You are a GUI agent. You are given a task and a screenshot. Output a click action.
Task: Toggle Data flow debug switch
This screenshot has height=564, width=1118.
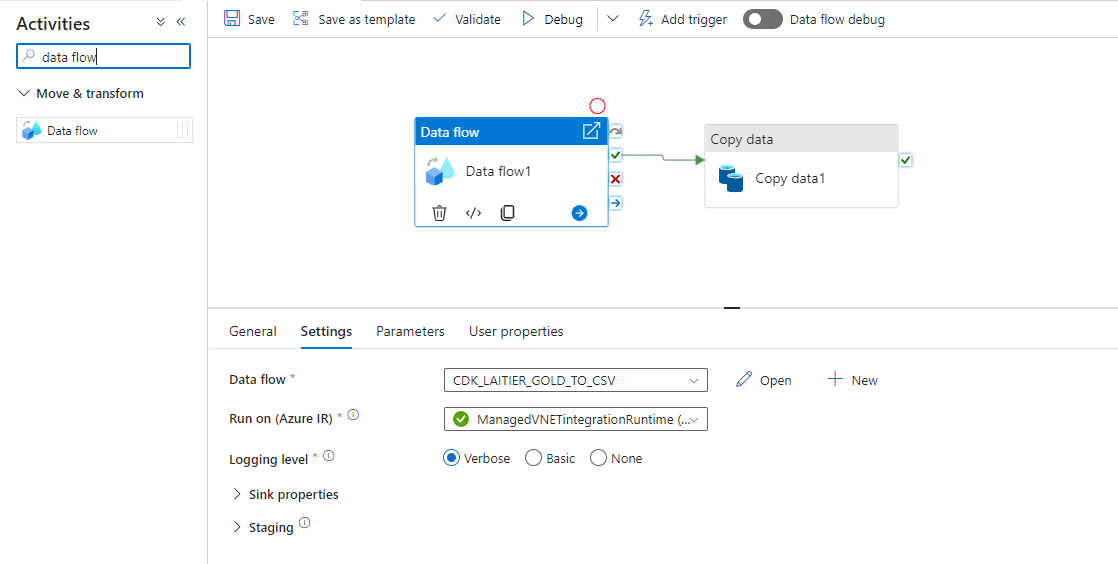coord(762,19)
